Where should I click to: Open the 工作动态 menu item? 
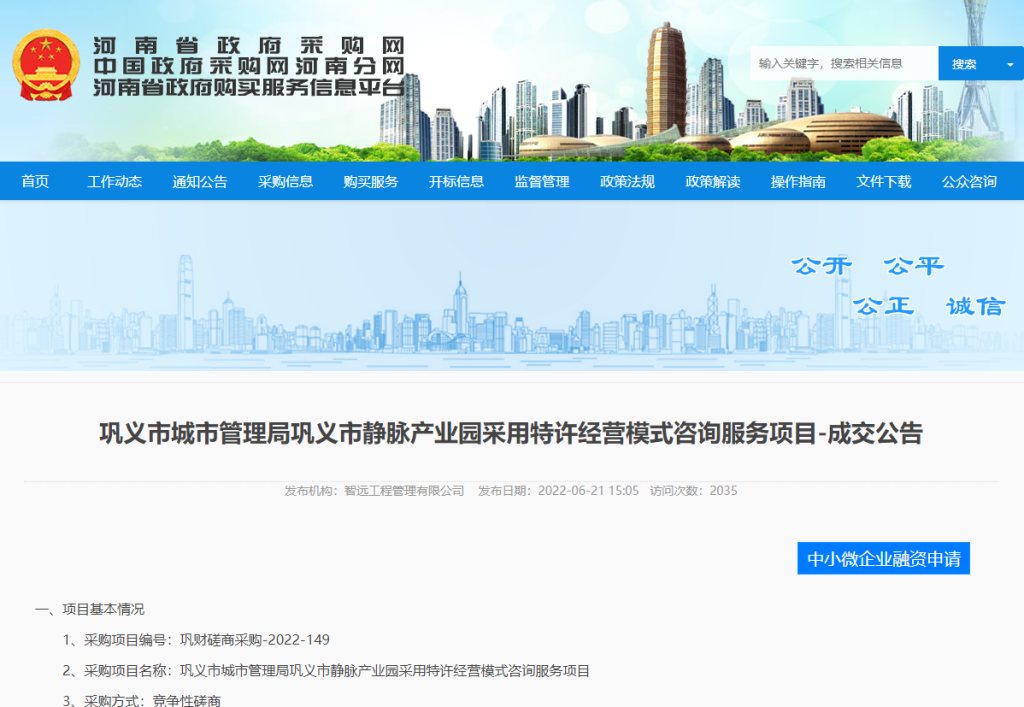point(115,181)
